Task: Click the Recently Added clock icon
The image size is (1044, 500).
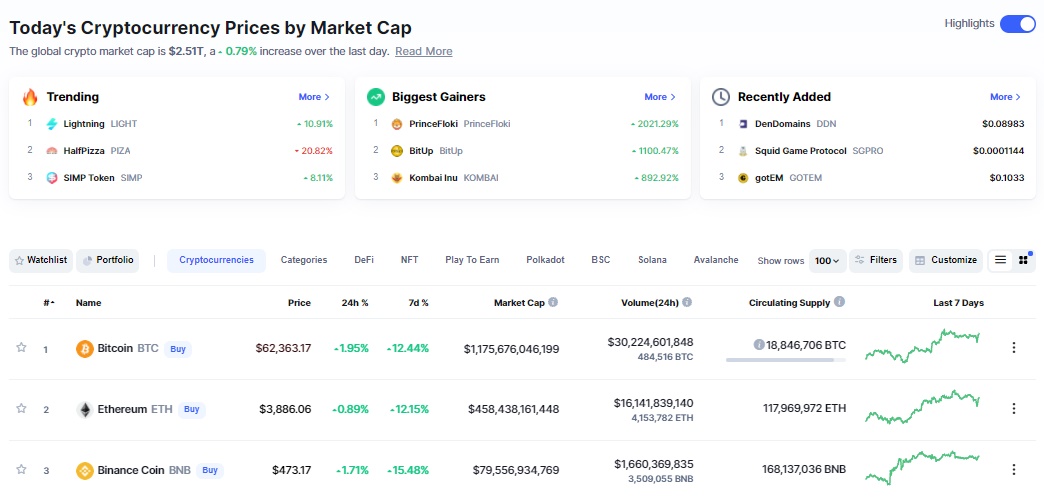Action: 721,97
